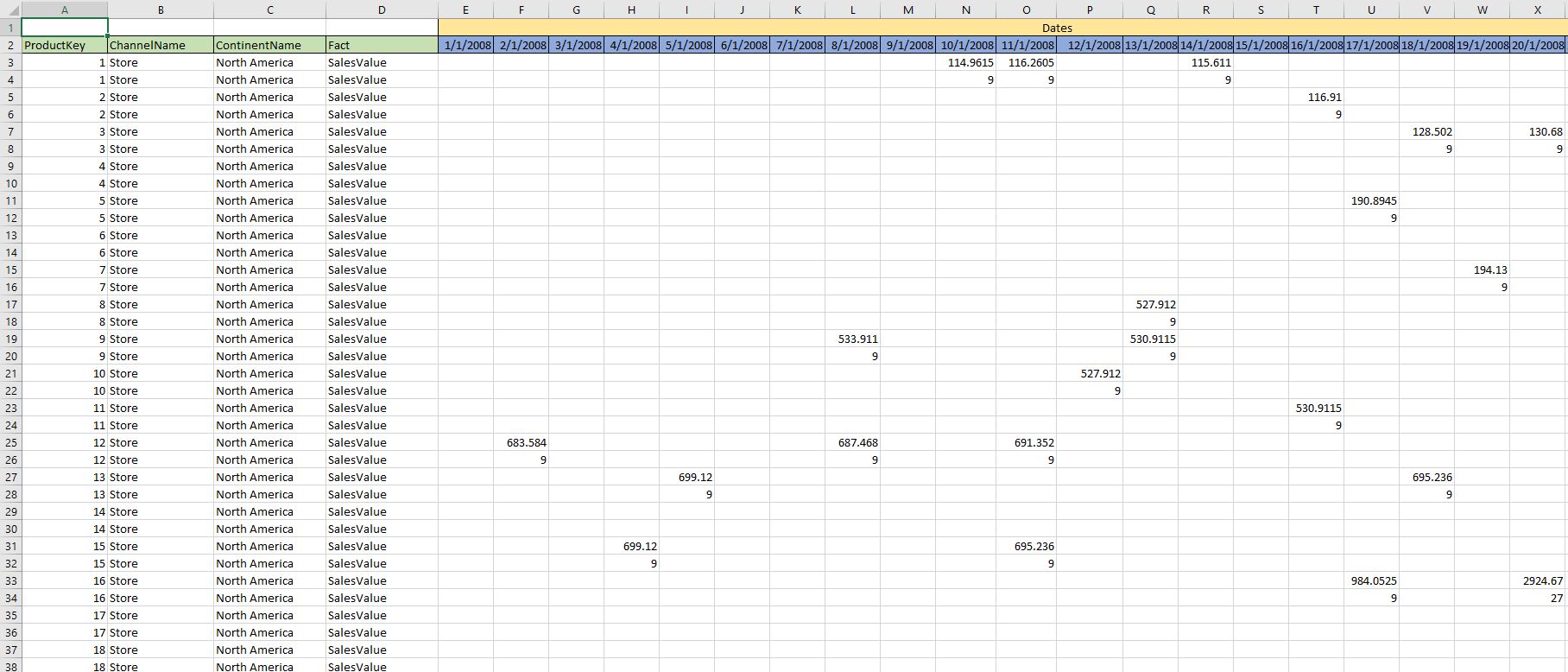Click 527.912 in column Q
The image size is (1568, 672).
[1150, 304]
